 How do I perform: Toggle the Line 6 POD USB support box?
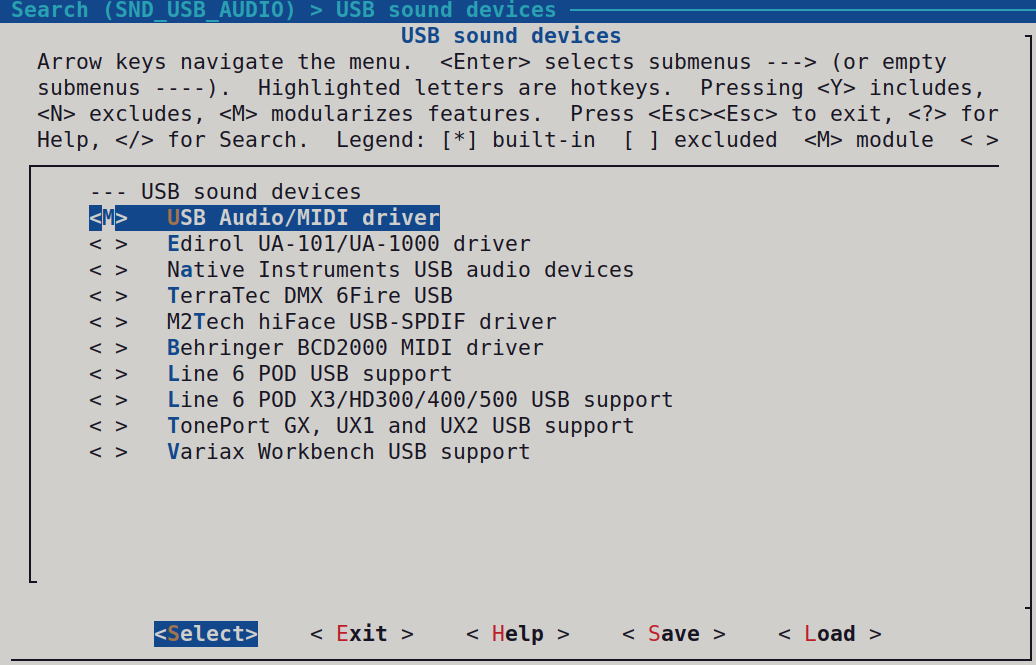pos(108,374)
